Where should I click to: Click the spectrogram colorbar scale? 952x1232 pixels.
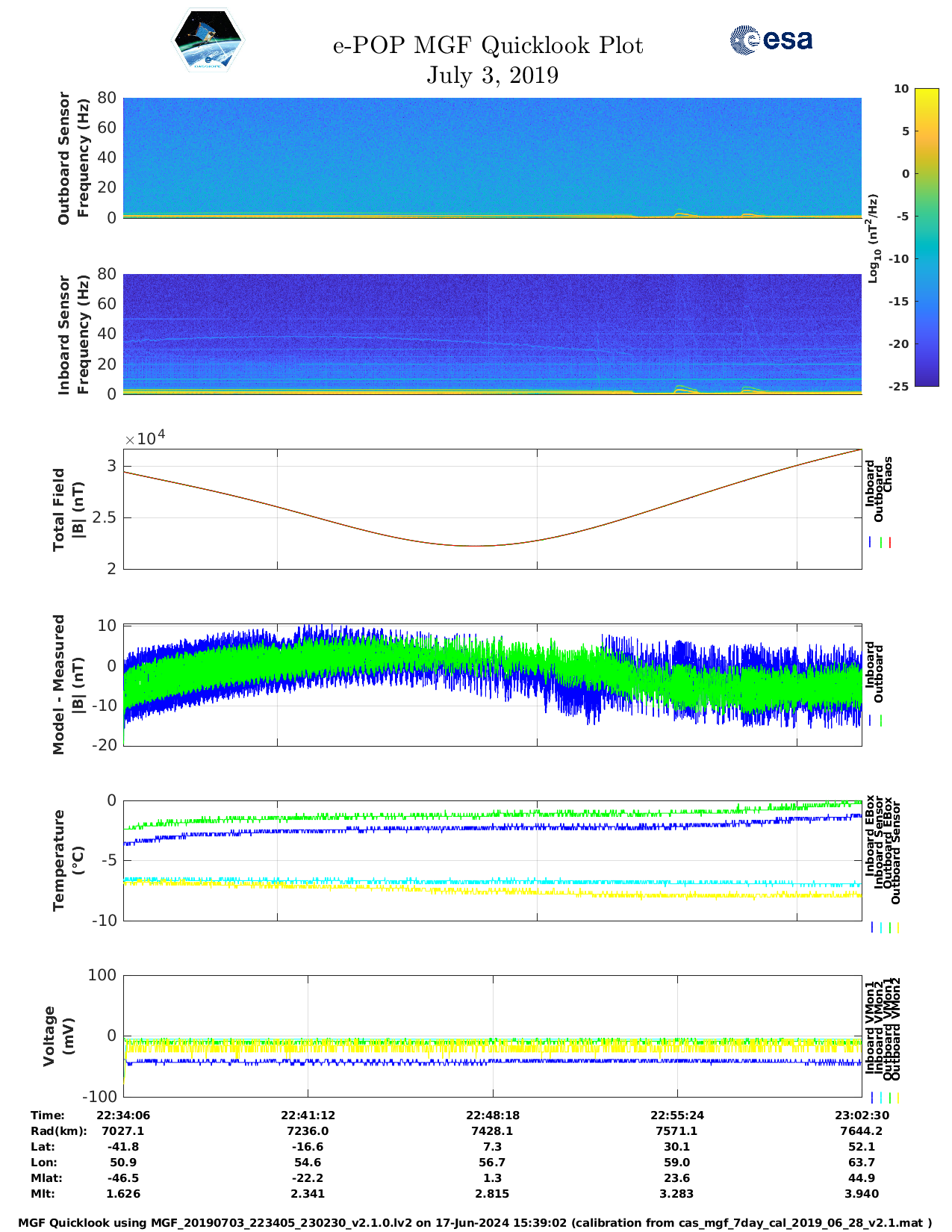tap(905, 237)
